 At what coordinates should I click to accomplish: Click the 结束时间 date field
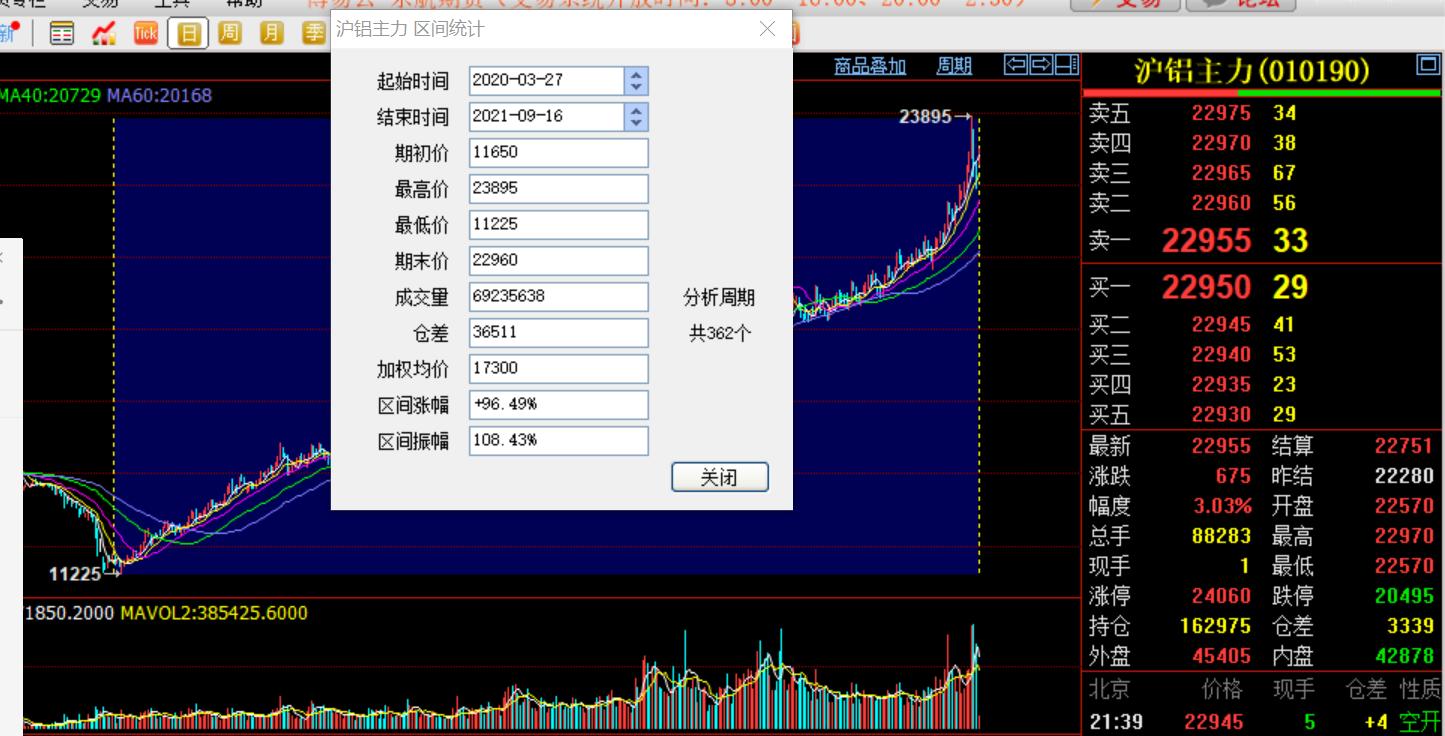pyautogui.click(x=546, y=117)
